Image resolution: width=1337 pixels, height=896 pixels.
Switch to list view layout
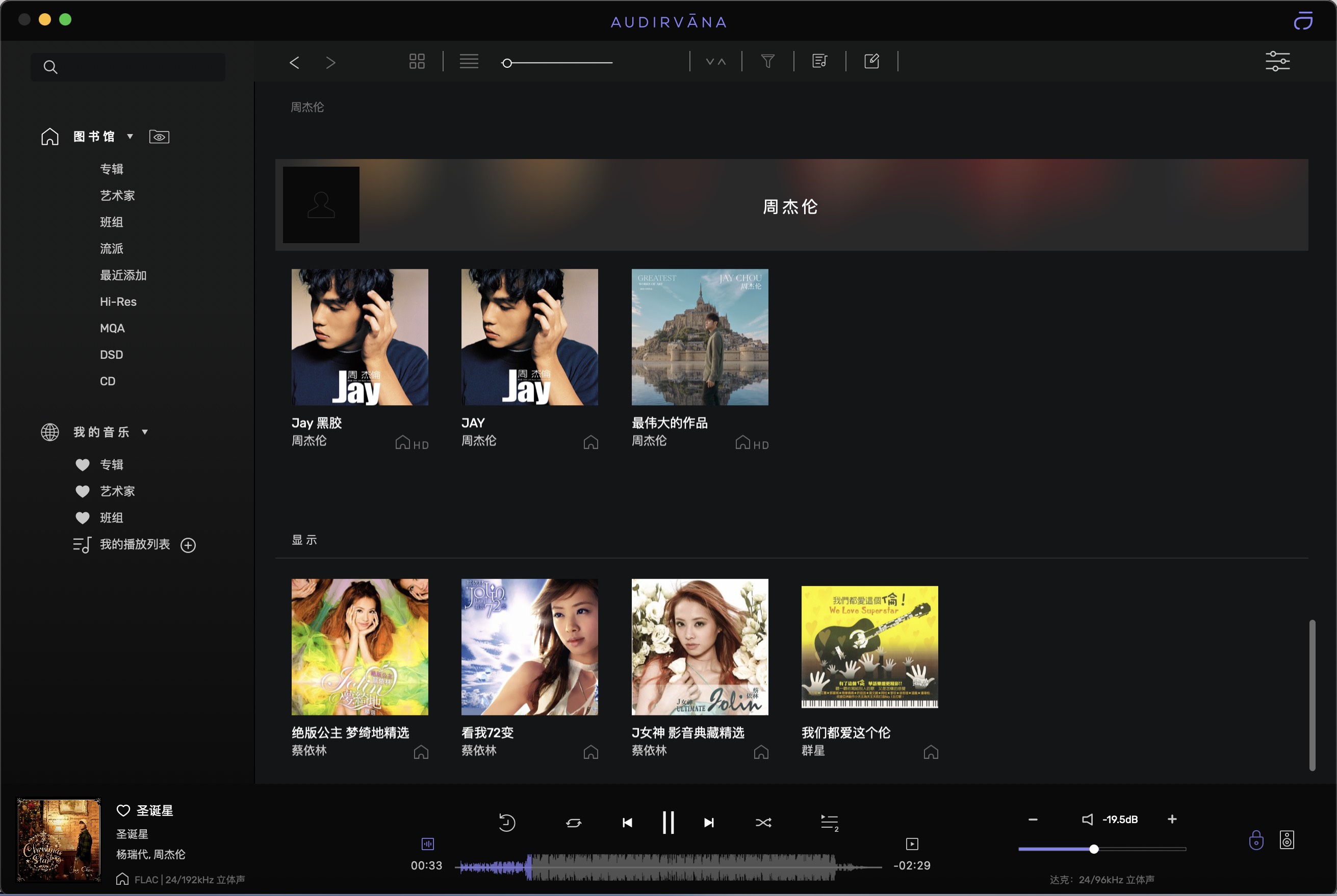[x=469, y=61]
